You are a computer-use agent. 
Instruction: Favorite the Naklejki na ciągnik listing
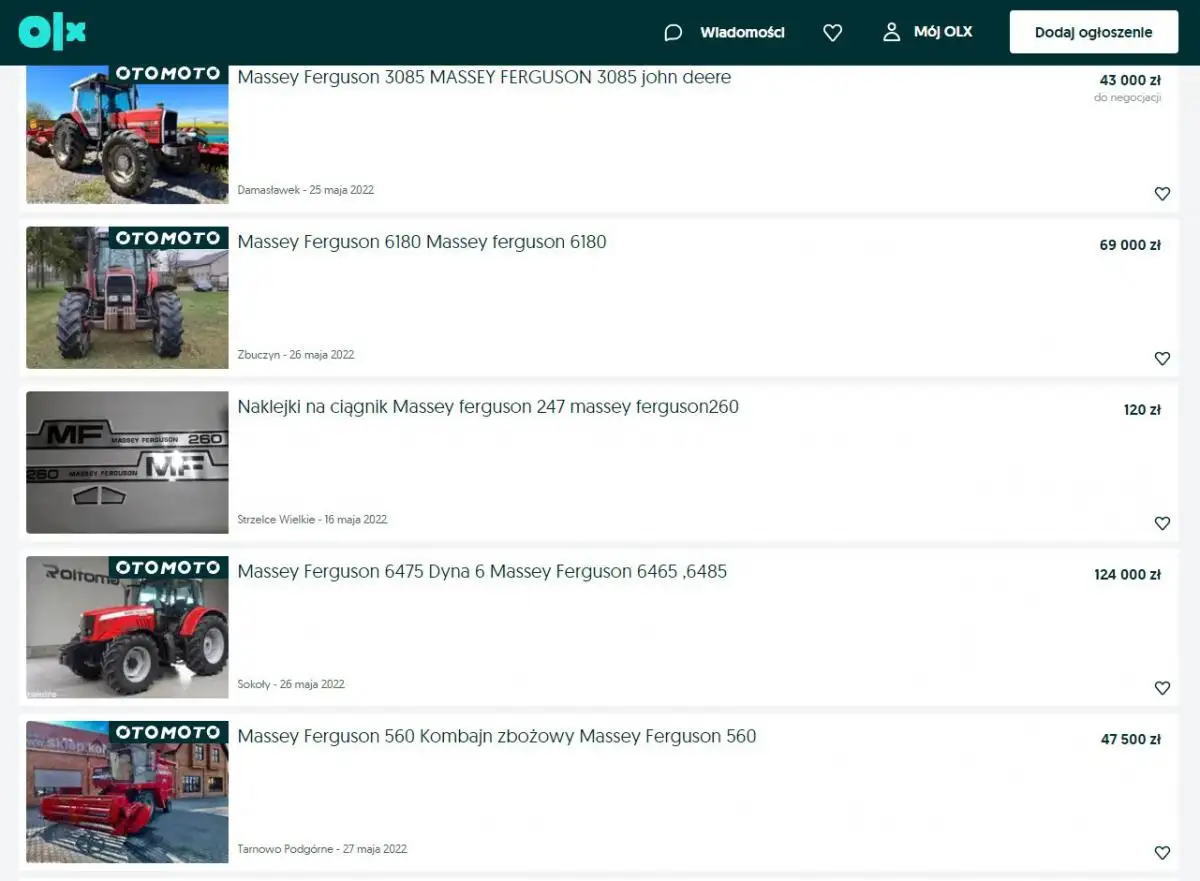point(1162,523)
